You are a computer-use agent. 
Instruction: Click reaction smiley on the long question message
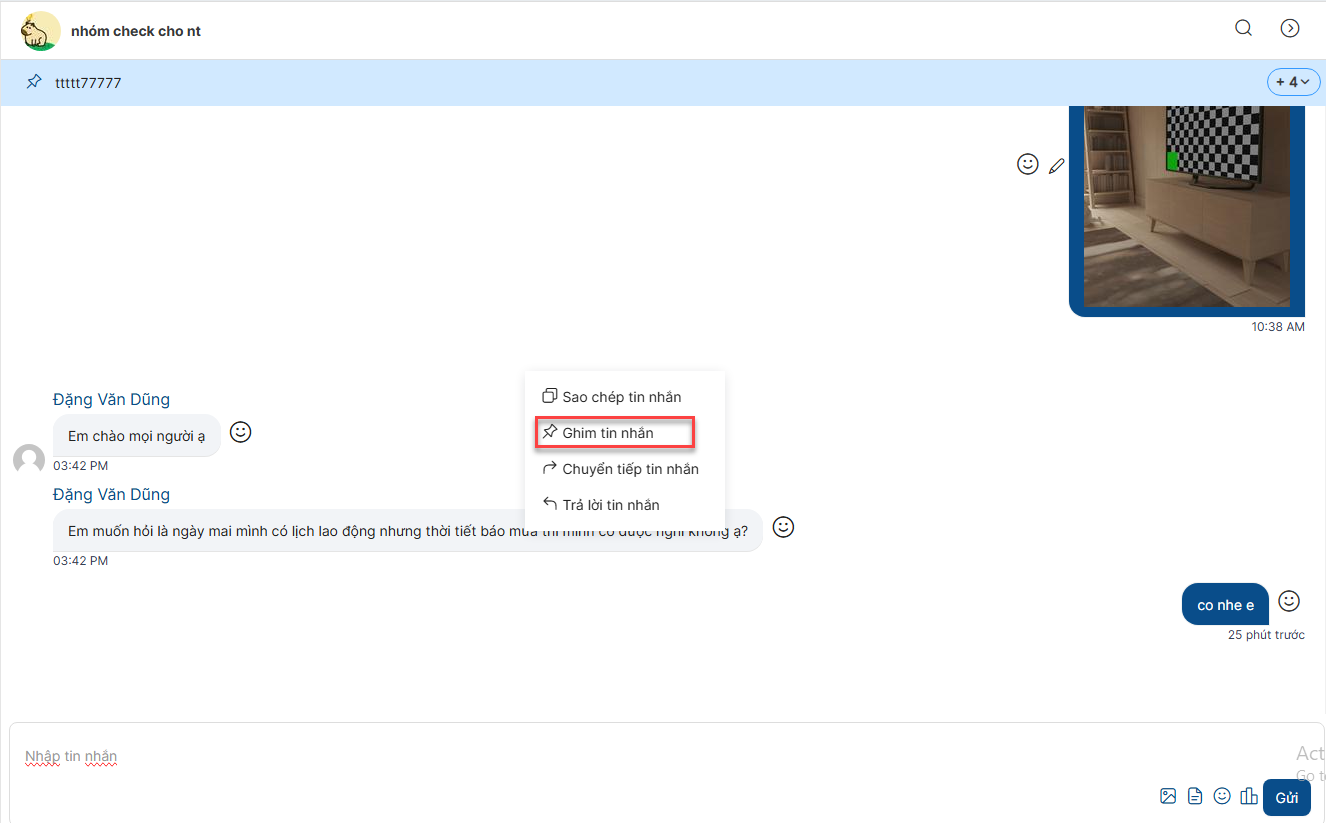[783, 527]
